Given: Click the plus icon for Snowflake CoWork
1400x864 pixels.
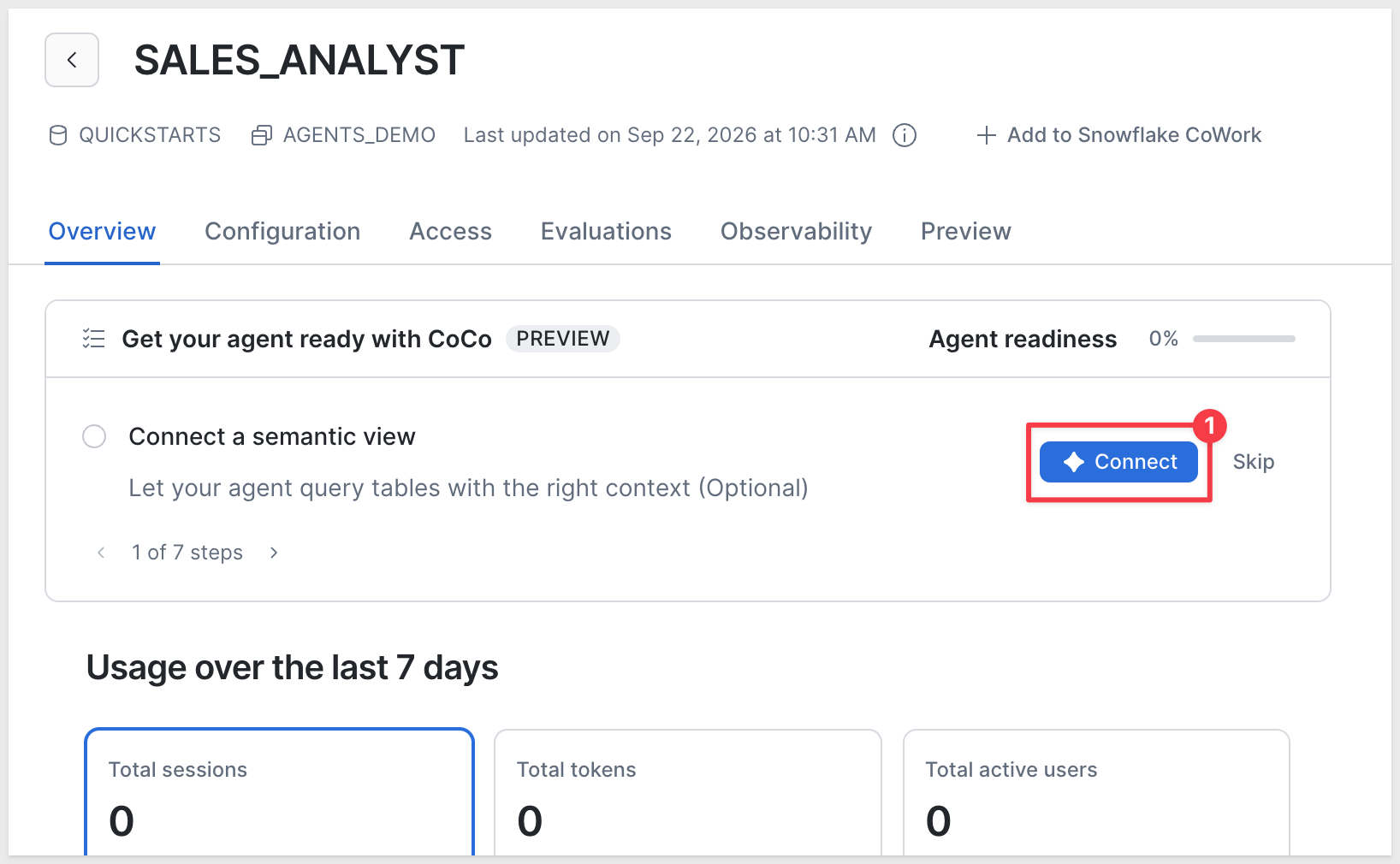Looking at the screenshot, I should [987, 135].
